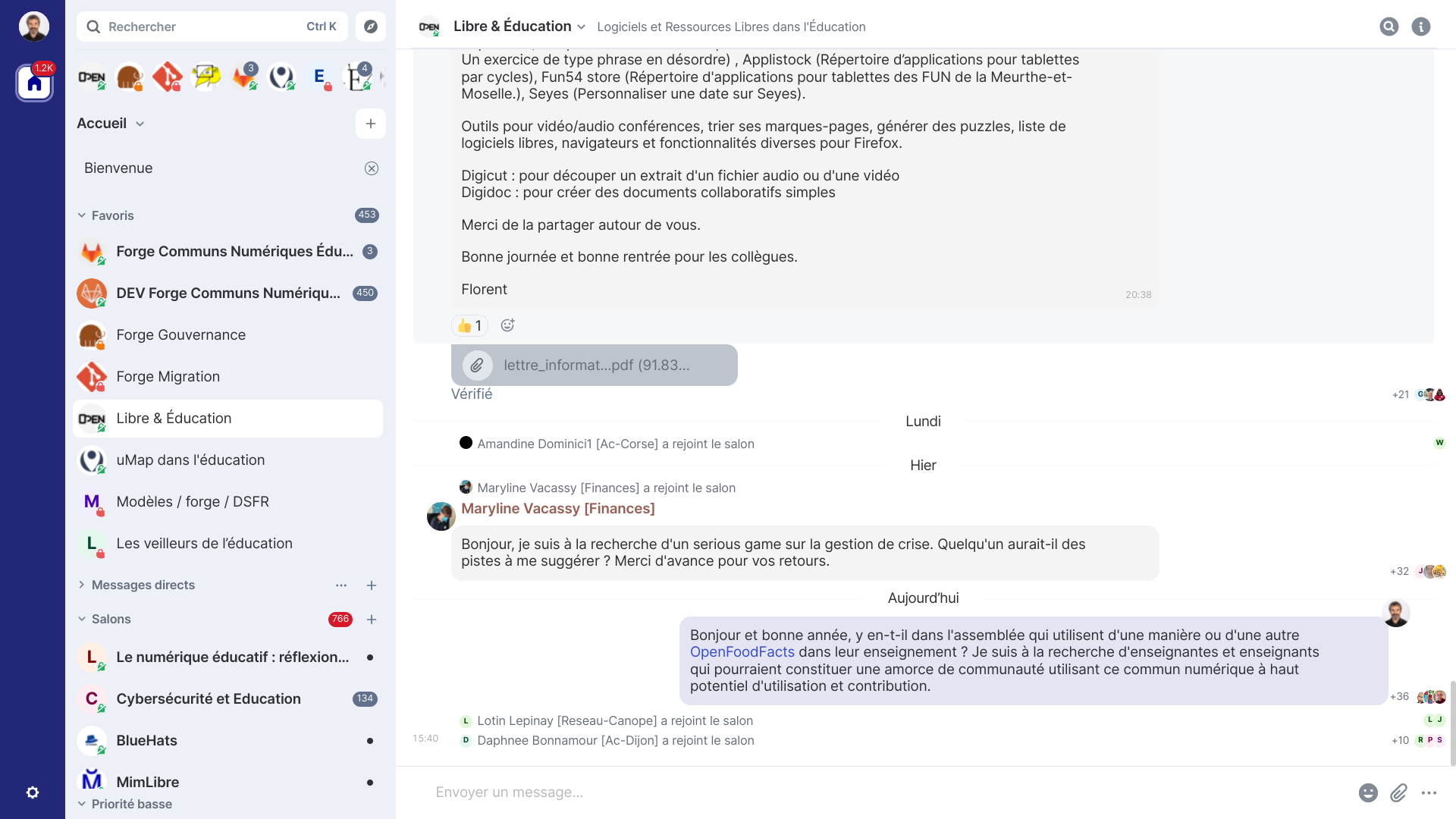Click the room topic Logiciels et Ressources Libres

(731, 27)
